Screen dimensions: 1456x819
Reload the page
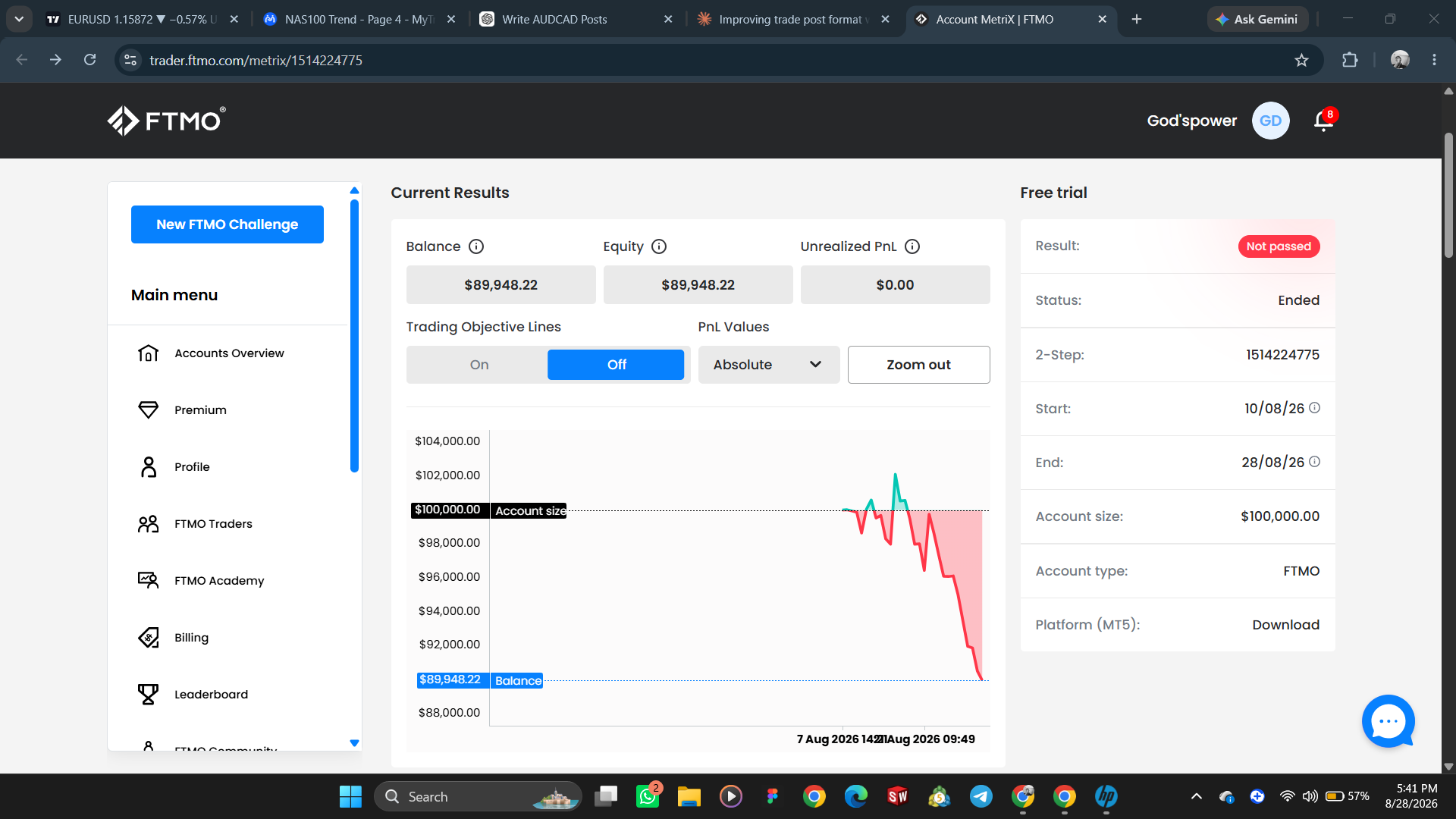point(89,60)
